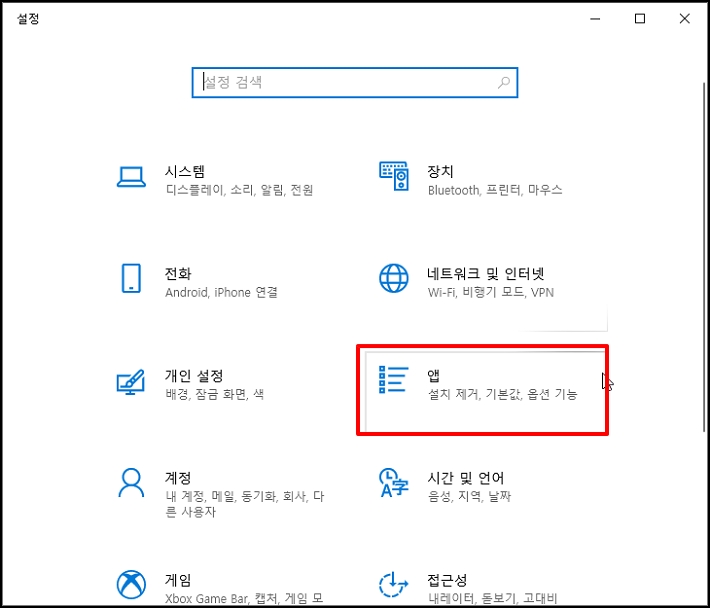Open the 시간 및 언어 clock-letter icon
Screen dimensions: 710x608
(393, 483)
